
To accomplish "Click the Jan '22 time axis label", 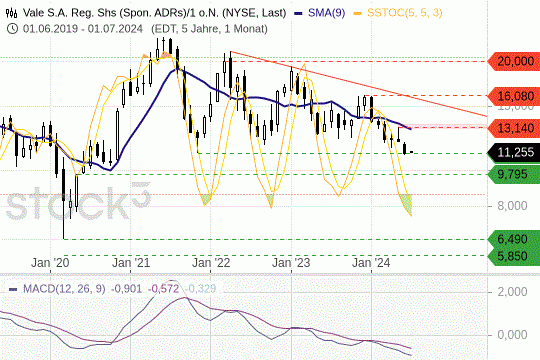I will 211,263.
